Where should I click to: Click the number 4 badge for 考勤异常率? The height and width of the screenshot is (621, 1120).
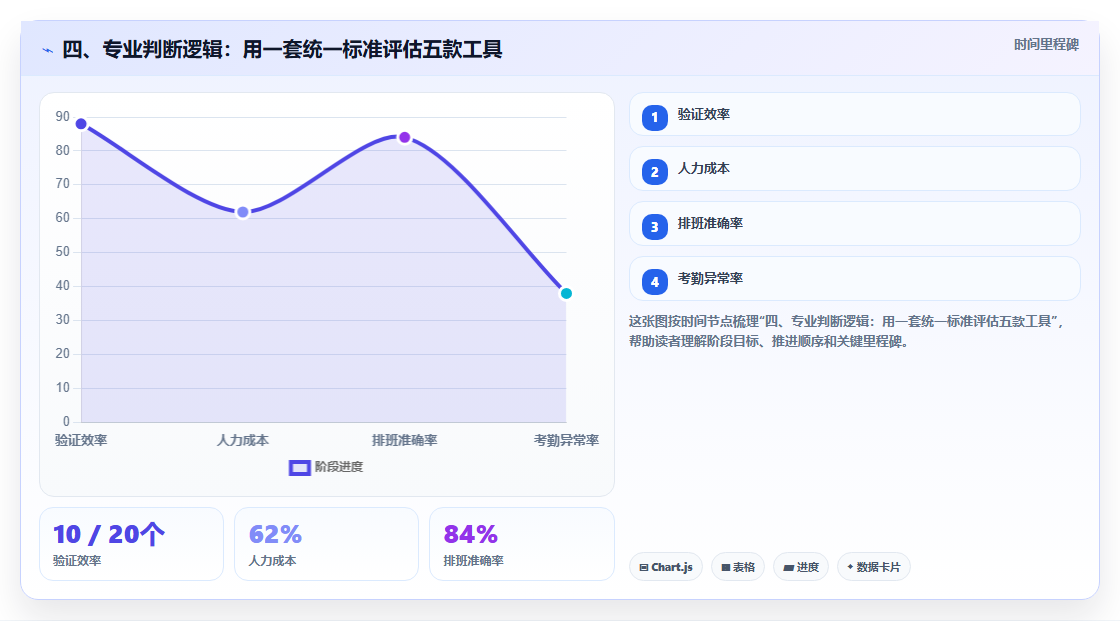pyautogui.click(x=654, y=282)
